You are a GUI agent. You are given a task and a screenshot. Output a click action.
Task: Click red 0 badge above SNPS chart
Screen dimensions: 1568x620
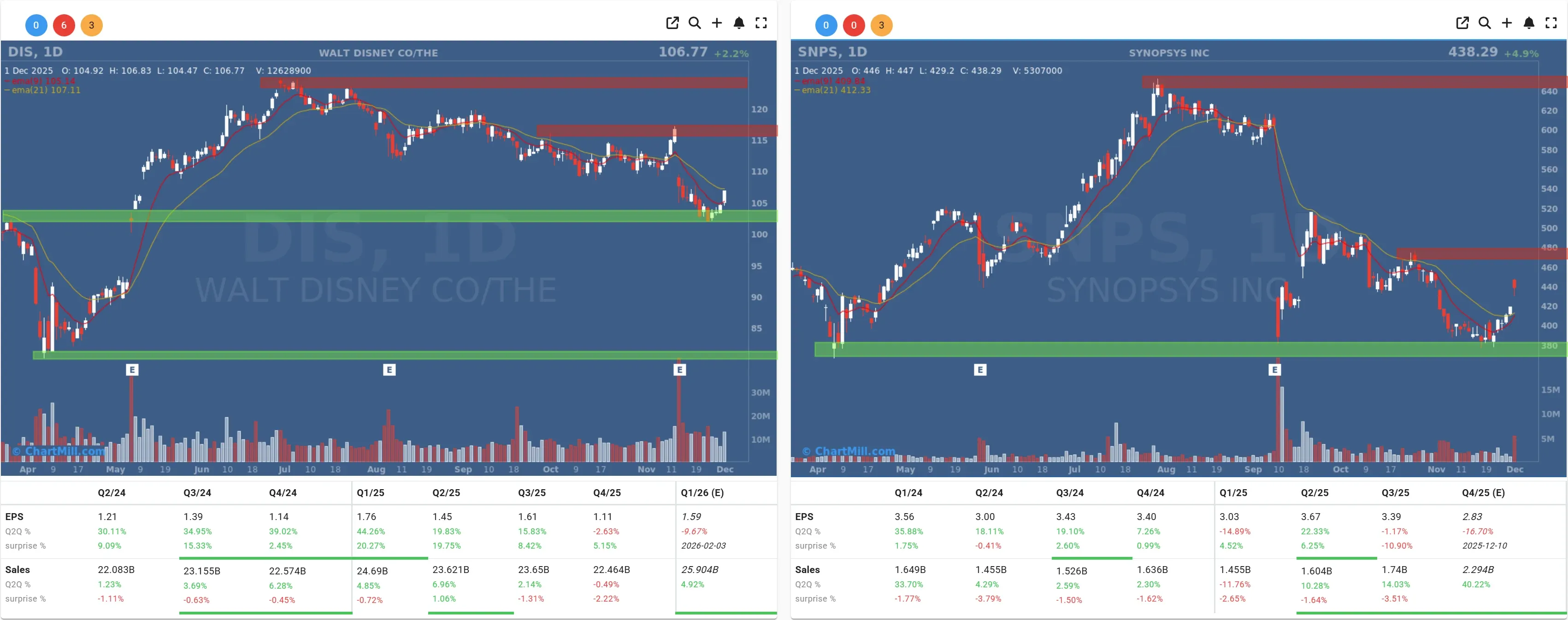coord(854,25)
